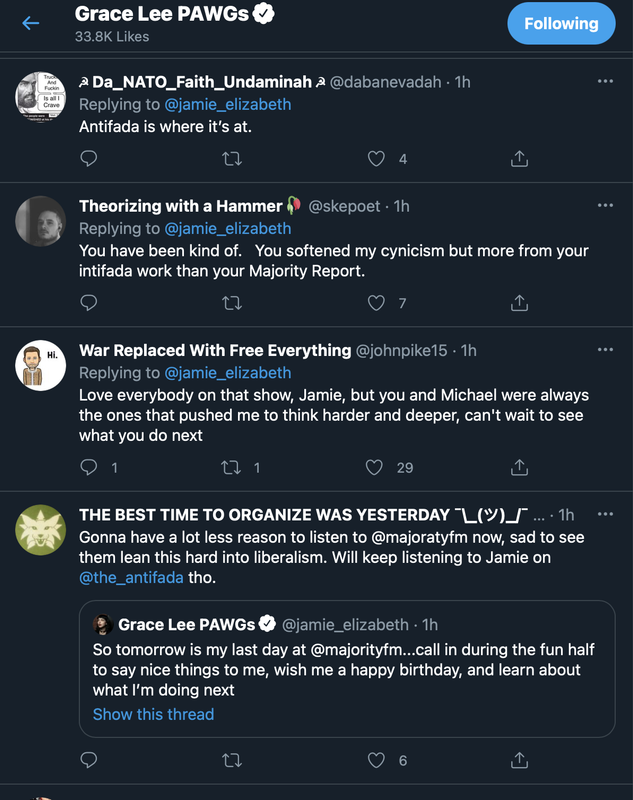
Task: Open more options on johnpike15's tweet
Action: coord(605,350)
